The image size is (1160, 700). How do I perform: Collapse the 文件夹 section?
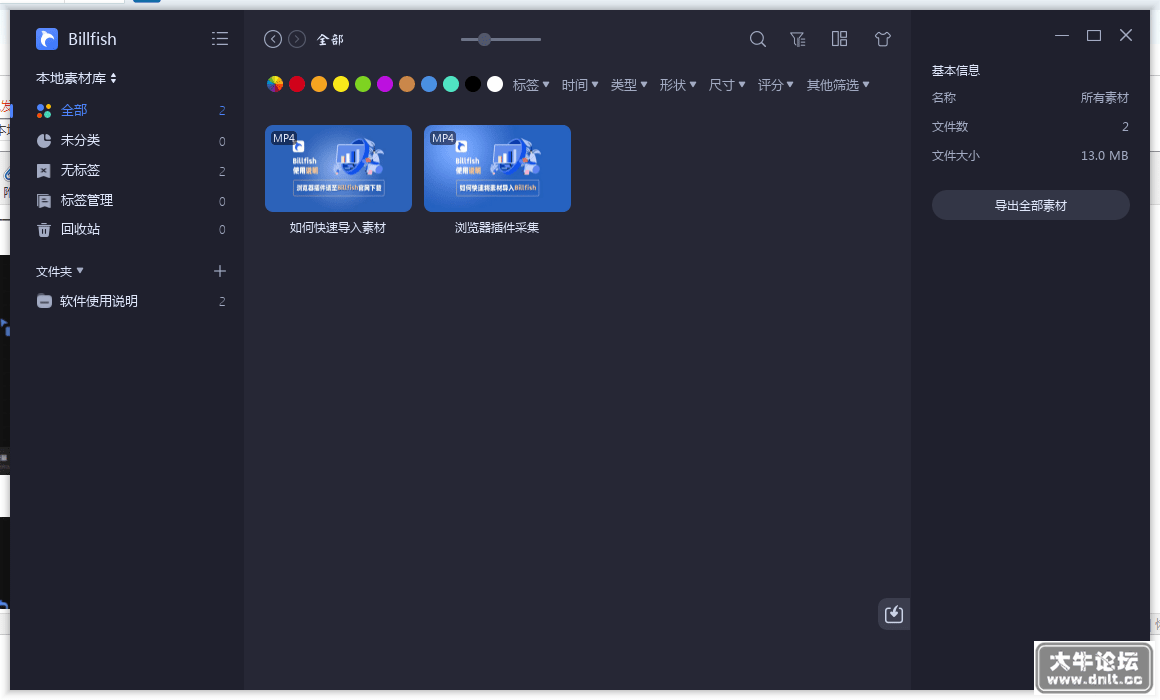[x=60, y=272]
